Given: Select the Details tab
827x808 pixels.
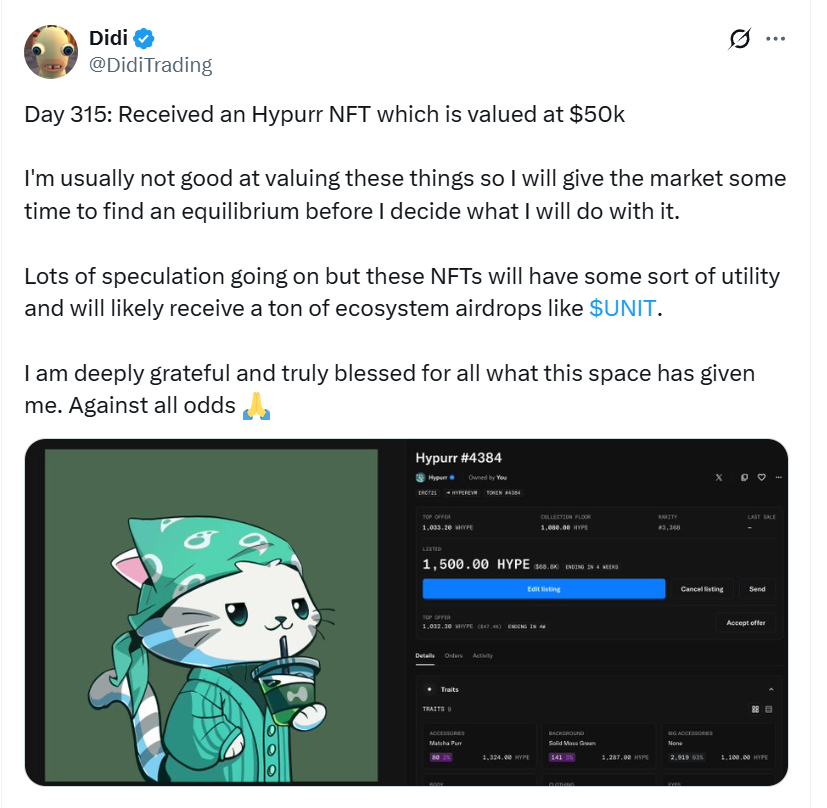Looking at the screenshot, I should [x=425, y=656].
